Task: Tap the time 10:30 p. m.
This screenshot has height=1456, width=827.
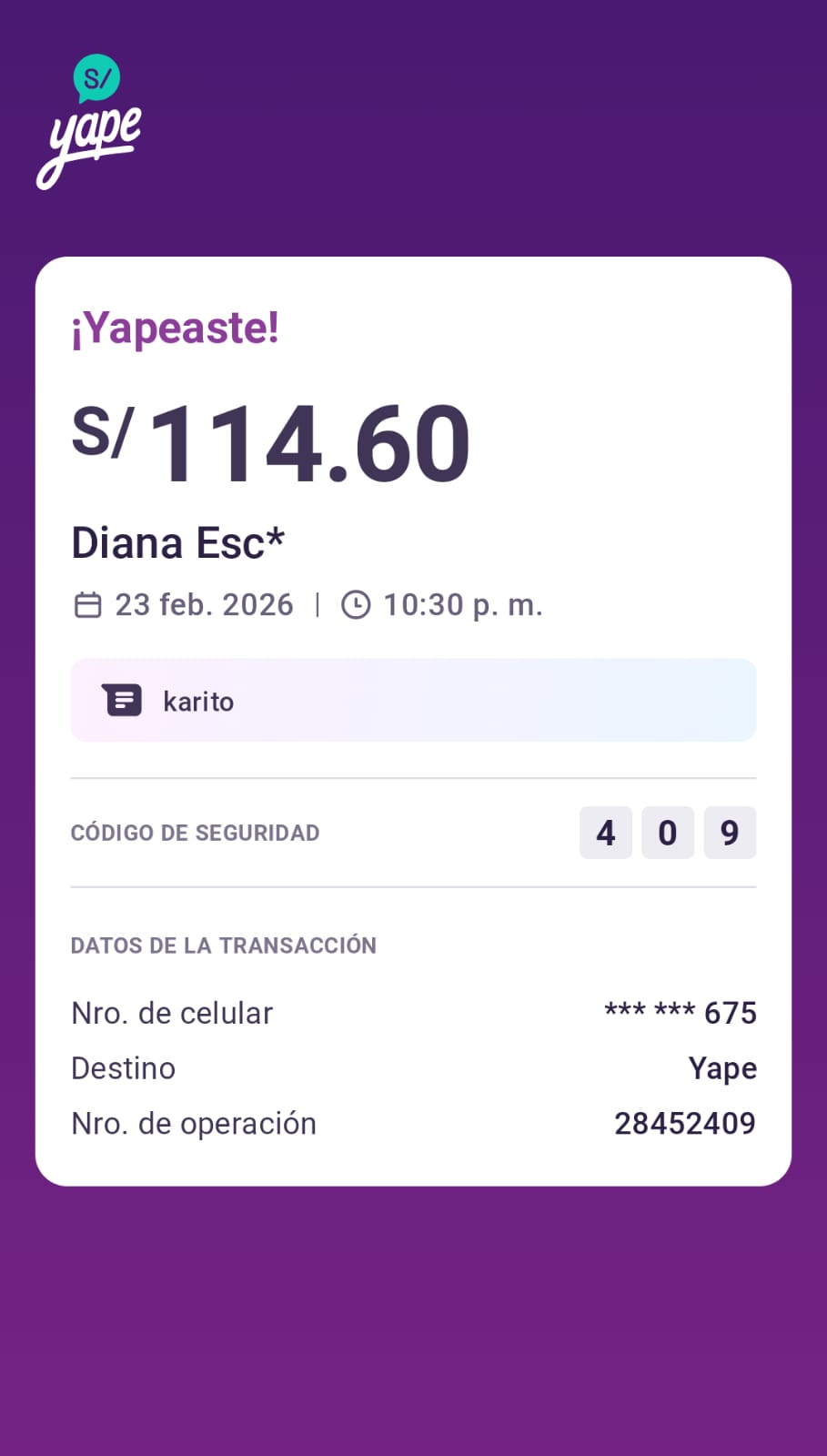Action: tap(462, 605)
